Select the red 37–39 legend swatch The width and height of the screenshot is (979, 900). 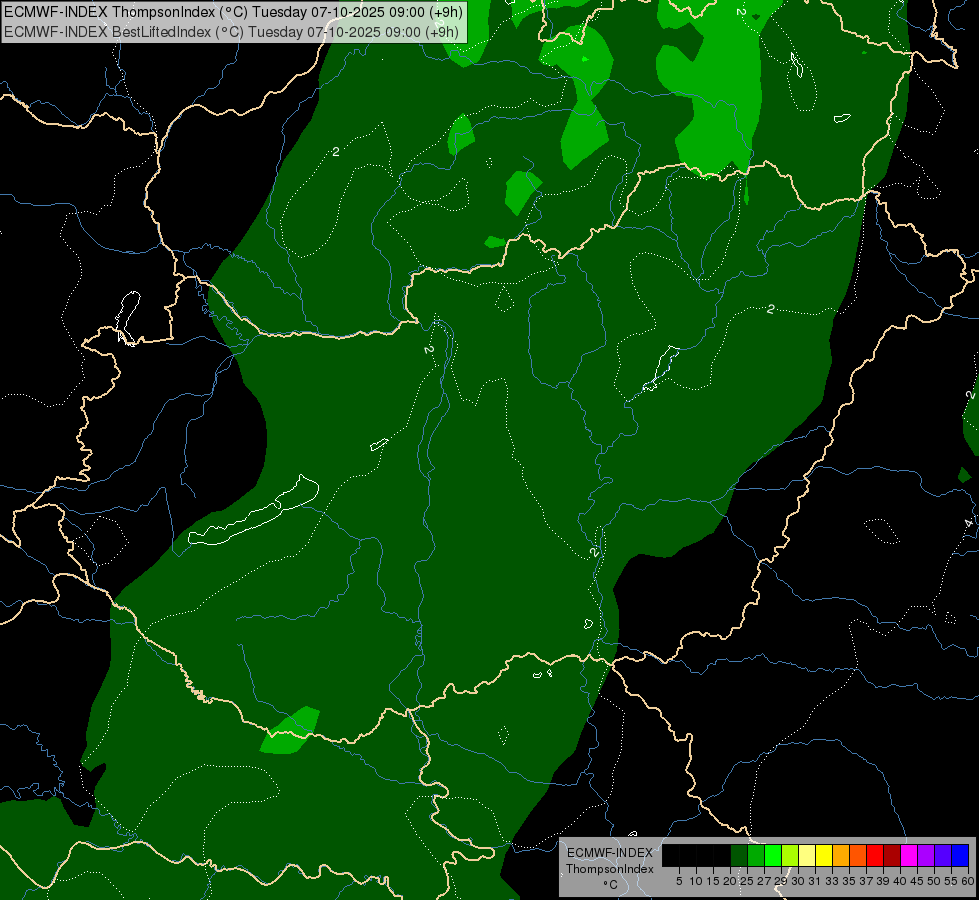874,855
